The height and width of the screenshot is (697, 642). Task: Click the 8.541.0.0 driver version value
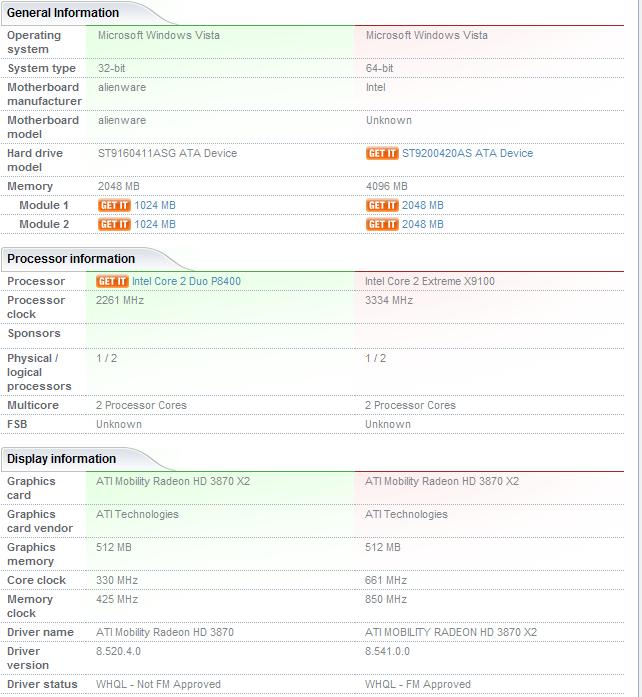pos(389,652)
